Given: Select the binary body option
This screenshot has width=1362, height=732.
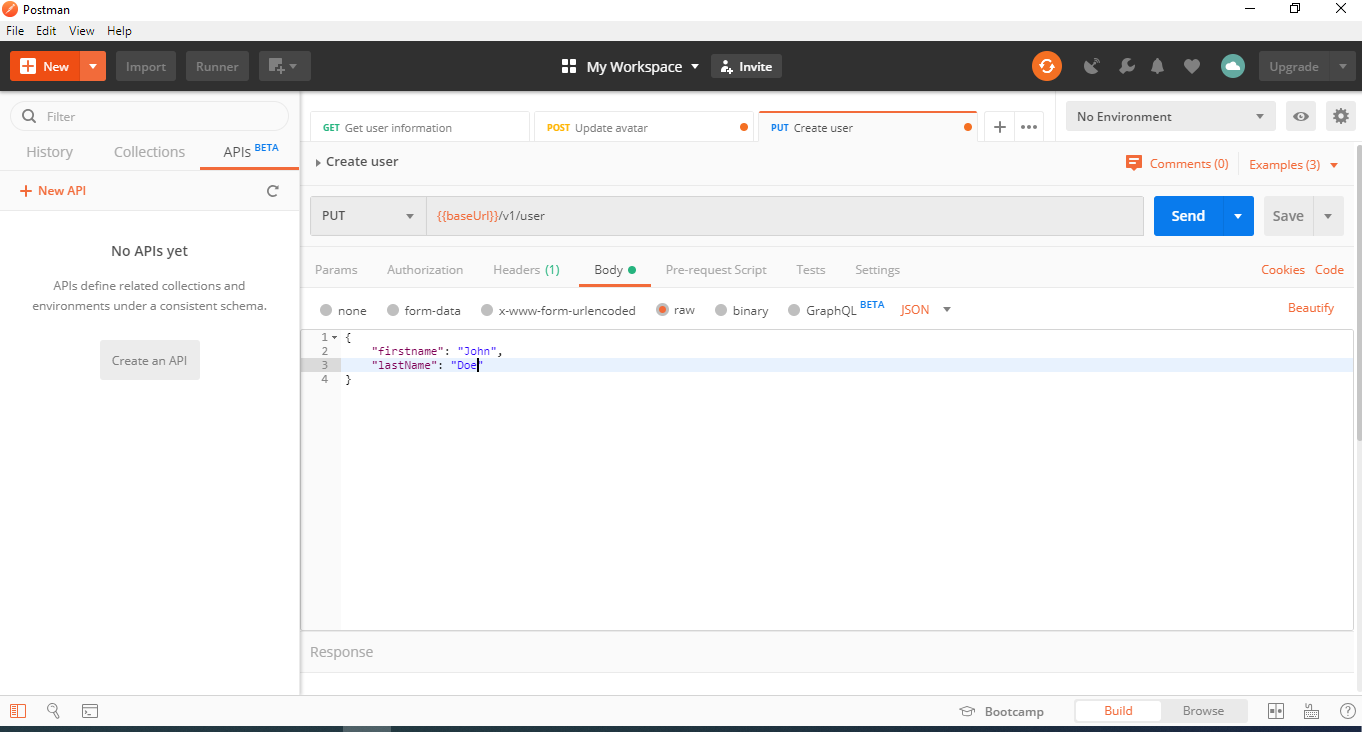Looking at the screenshot, I should click(x=721, y=310).
